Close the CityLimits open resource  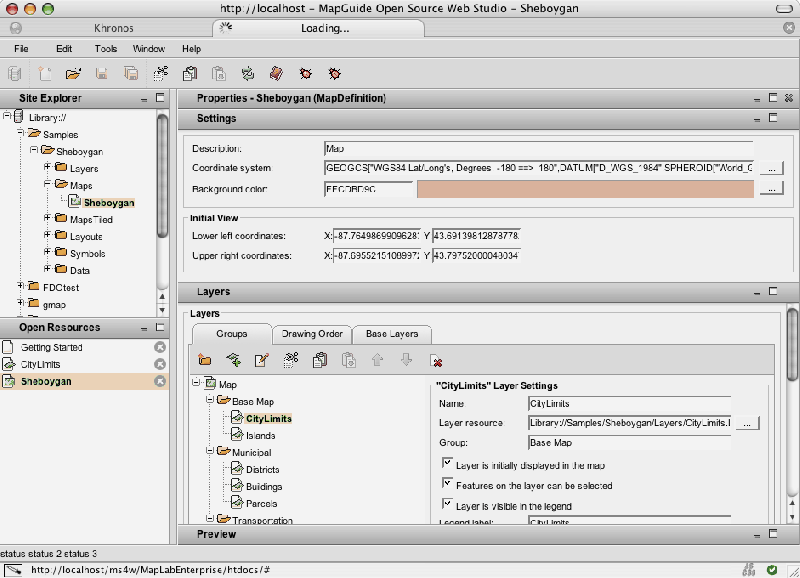pos(160,365)
